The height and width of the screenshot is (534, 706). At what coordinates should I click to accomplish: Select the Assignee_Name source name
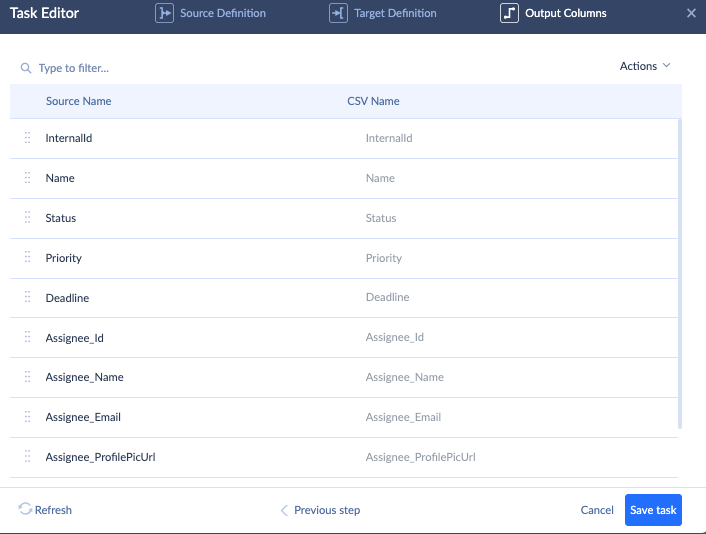click(x=84, y=377)
